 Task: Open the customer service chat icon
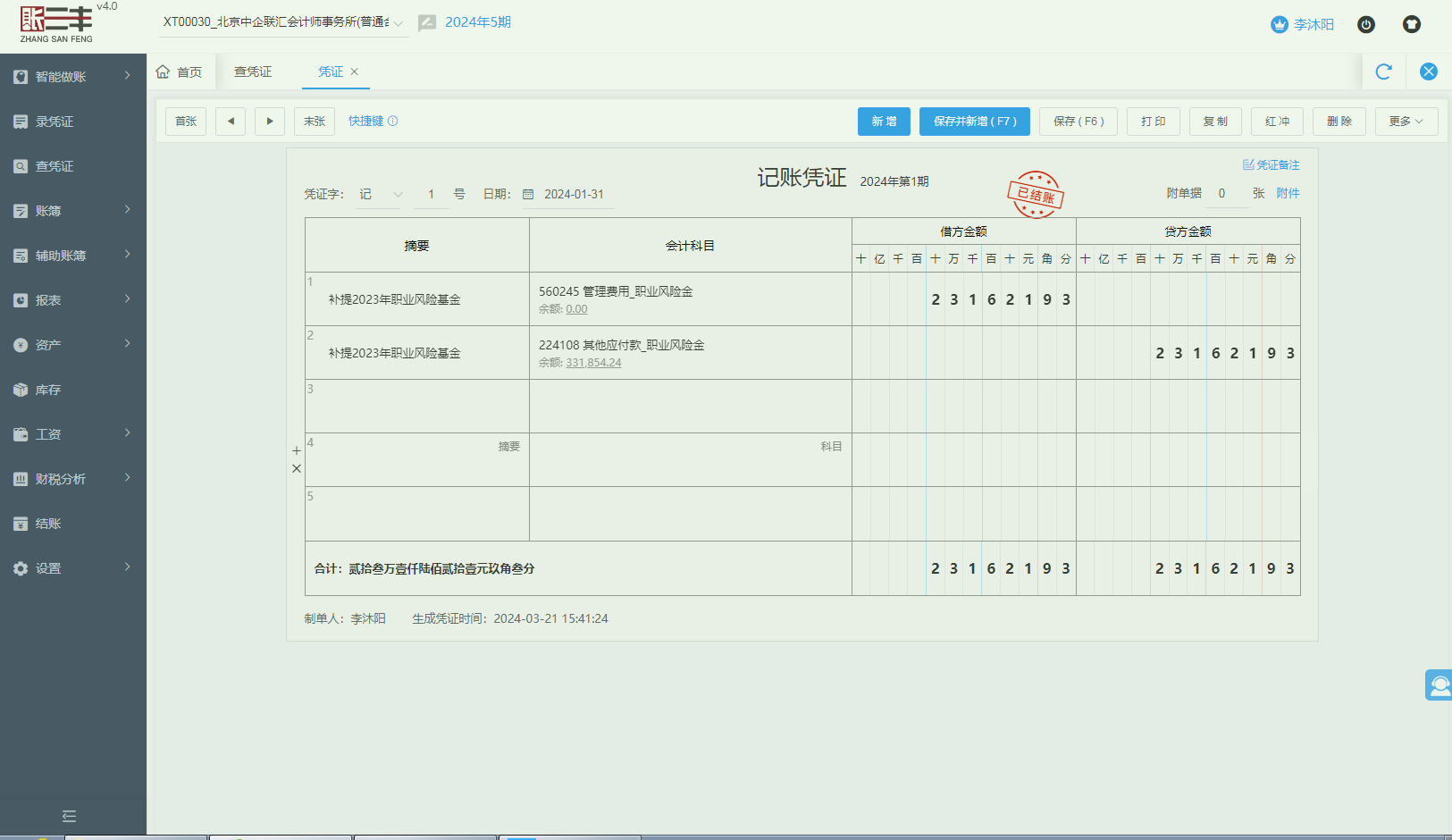(1439, 685)
